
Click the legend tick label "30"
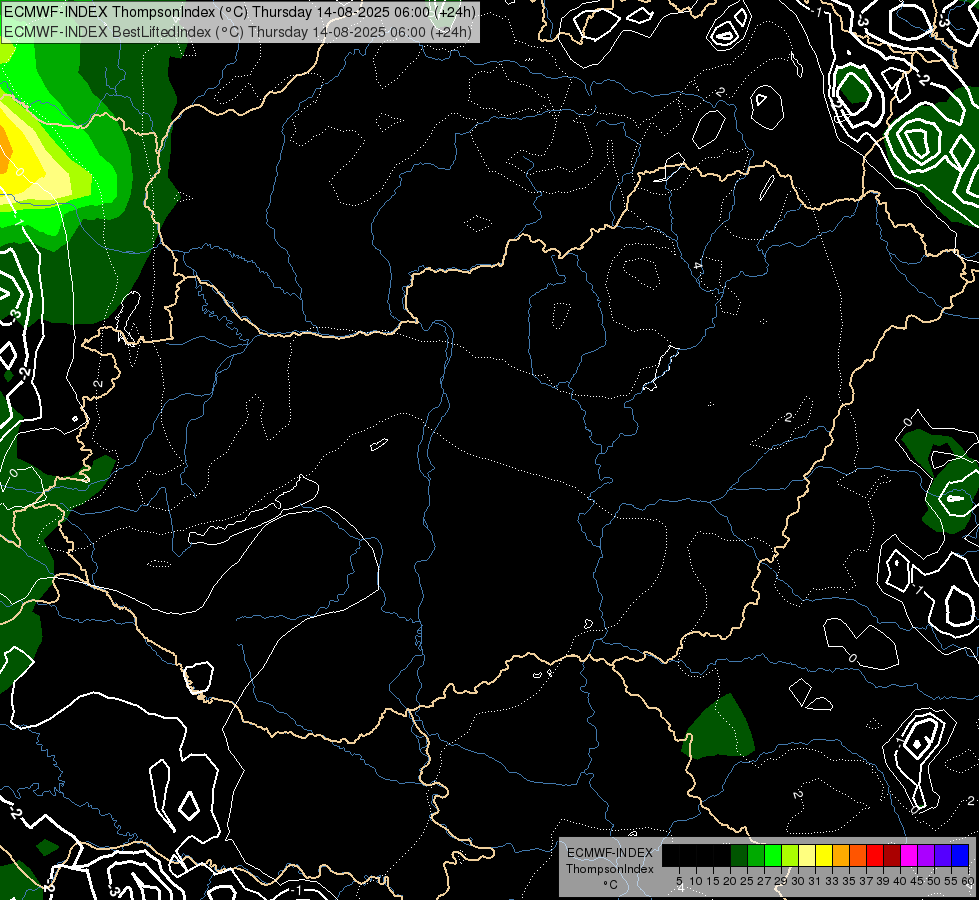tap(799, 881)
